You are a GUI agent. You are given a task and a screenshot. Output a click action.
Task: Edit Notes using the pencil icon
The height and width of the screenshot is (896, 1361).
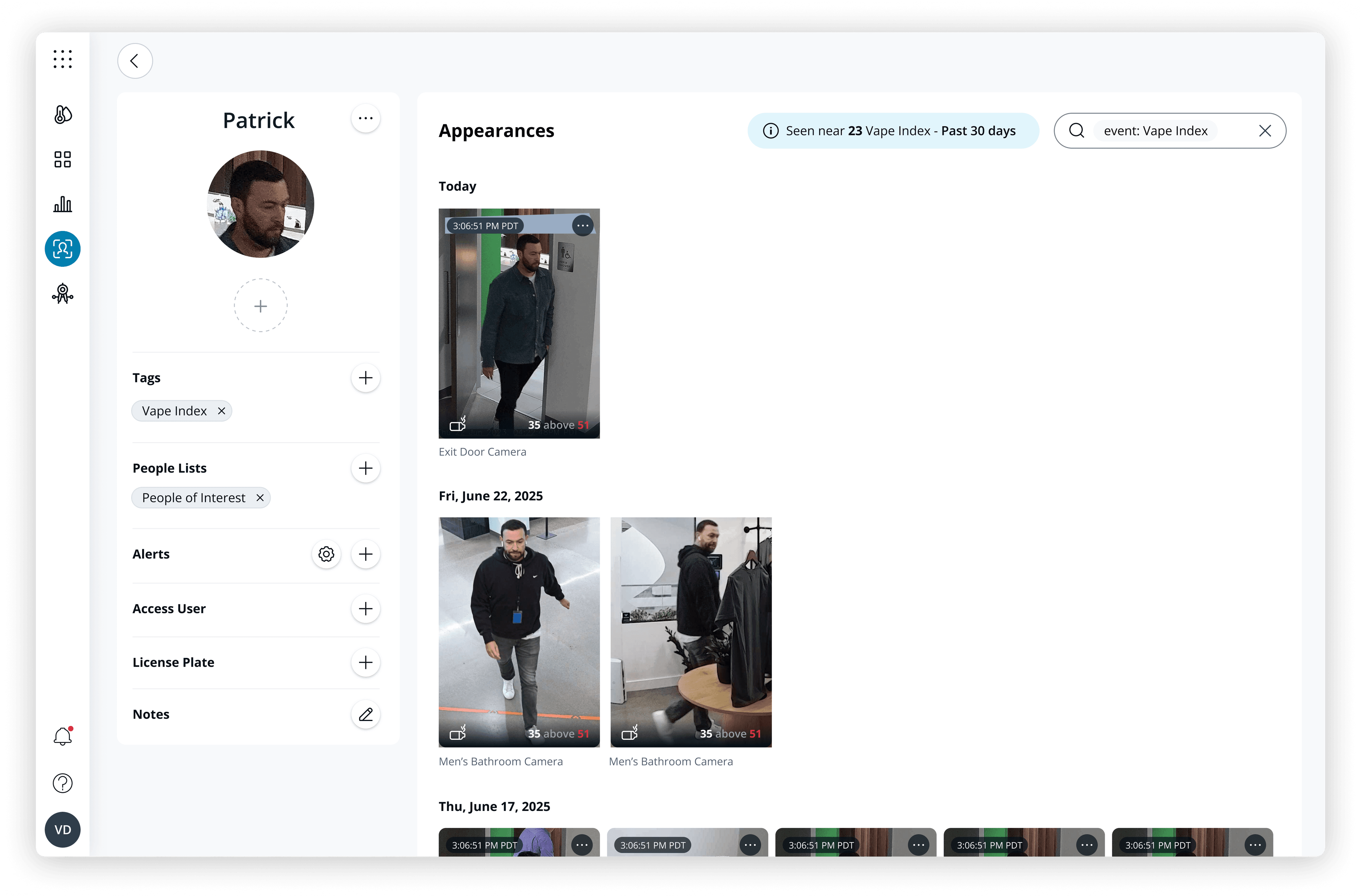point(365,714)
